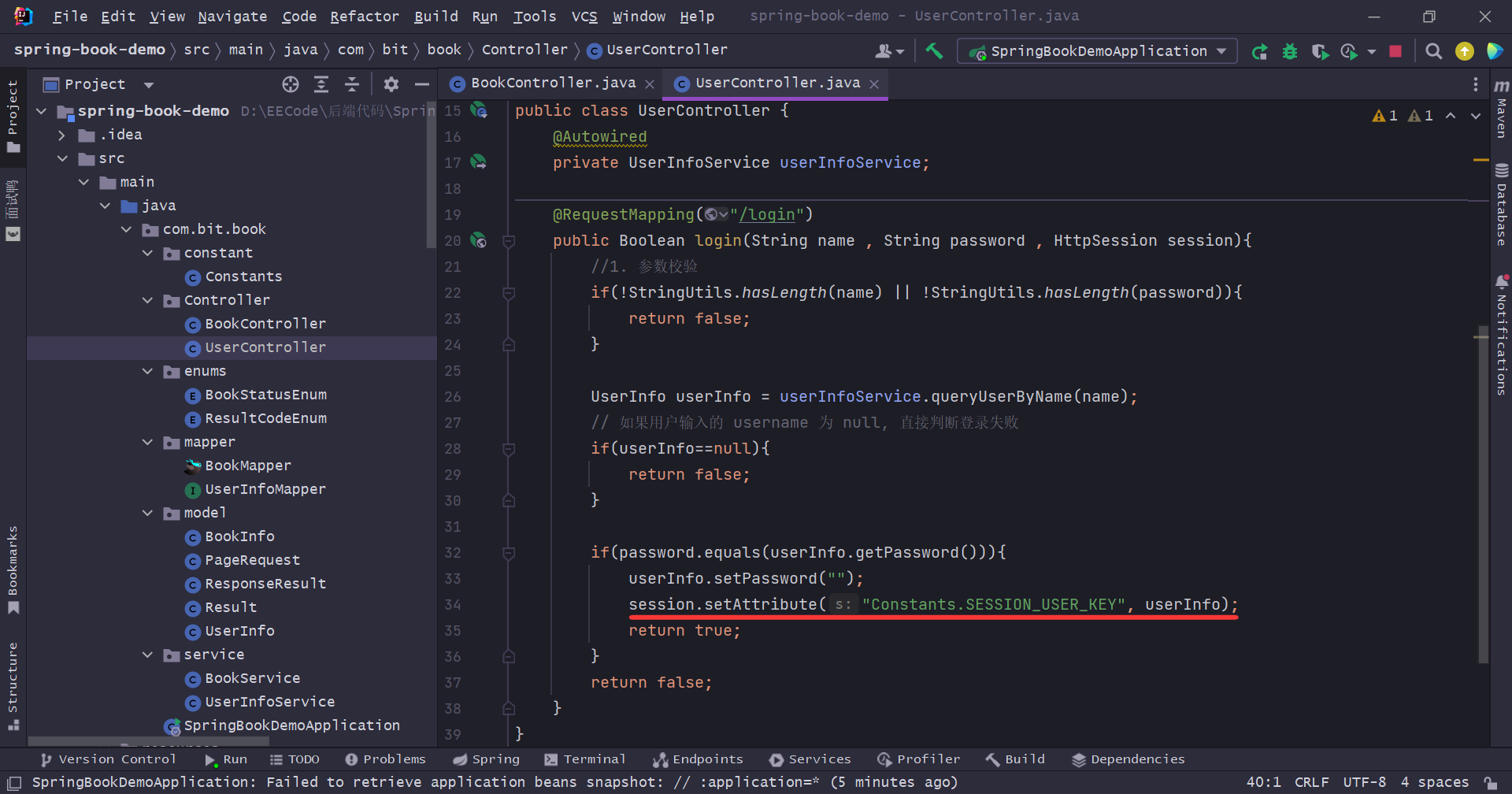
Task: Run with Coverage using the shield icon
Action: 1321,51
